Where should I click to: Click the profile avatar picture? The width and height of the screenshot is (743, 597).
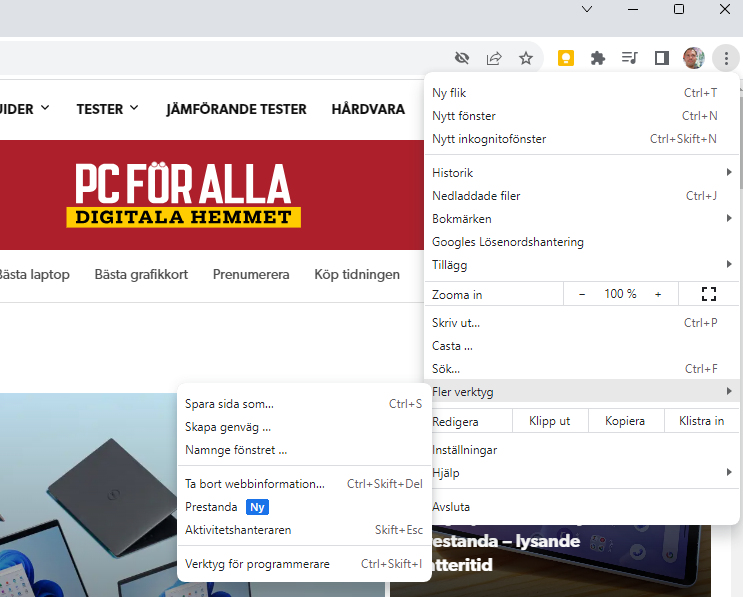point(694,58)
